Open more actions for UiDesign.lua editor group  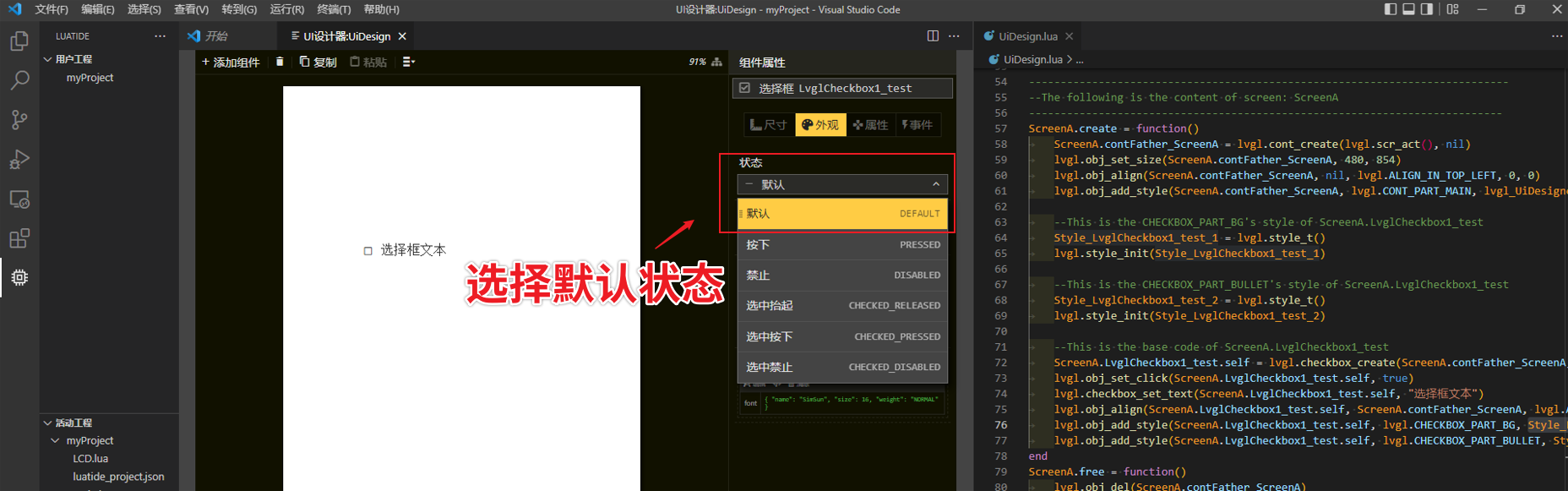(x=1557, y=36)
